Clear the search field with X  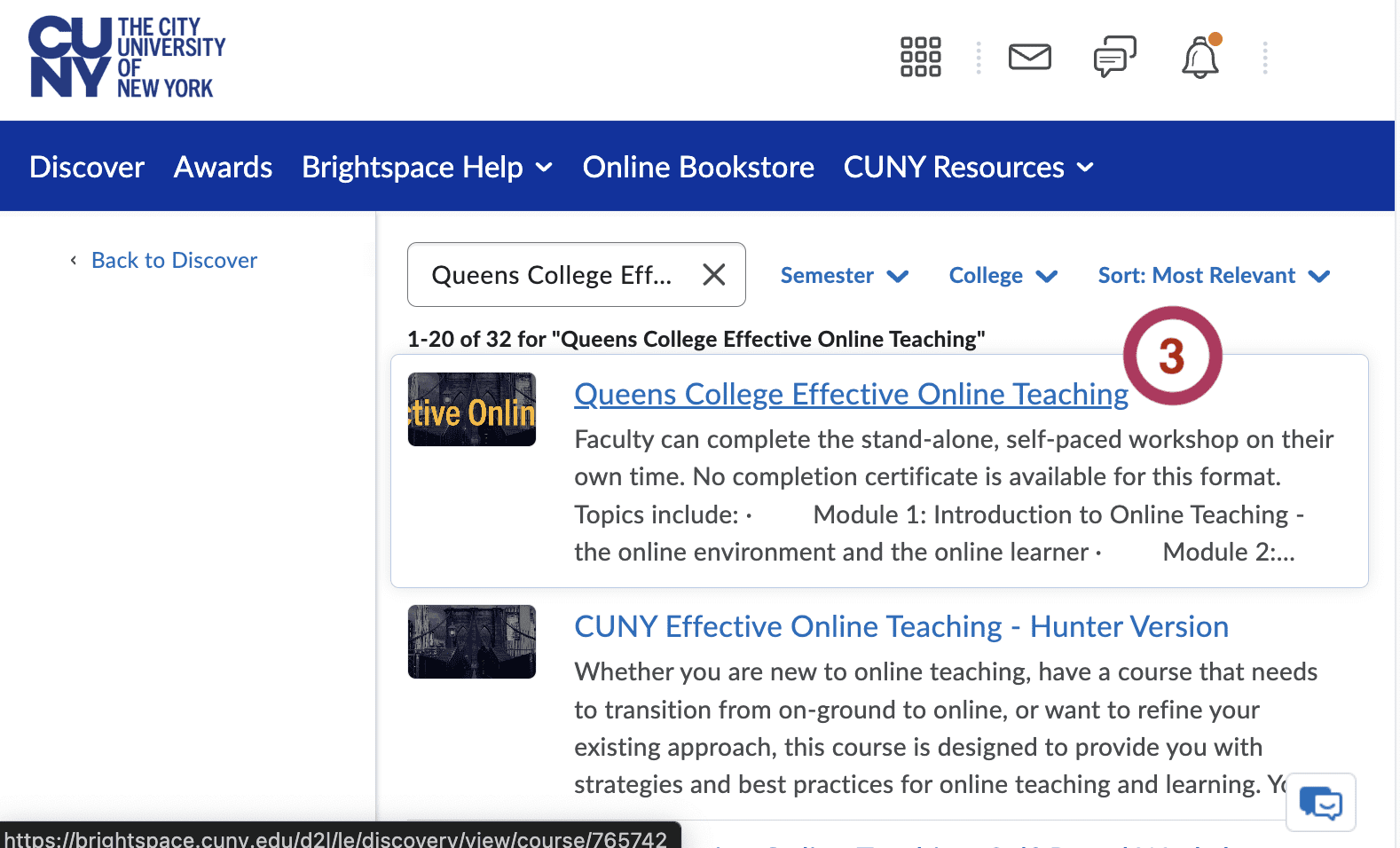[714, 275]
